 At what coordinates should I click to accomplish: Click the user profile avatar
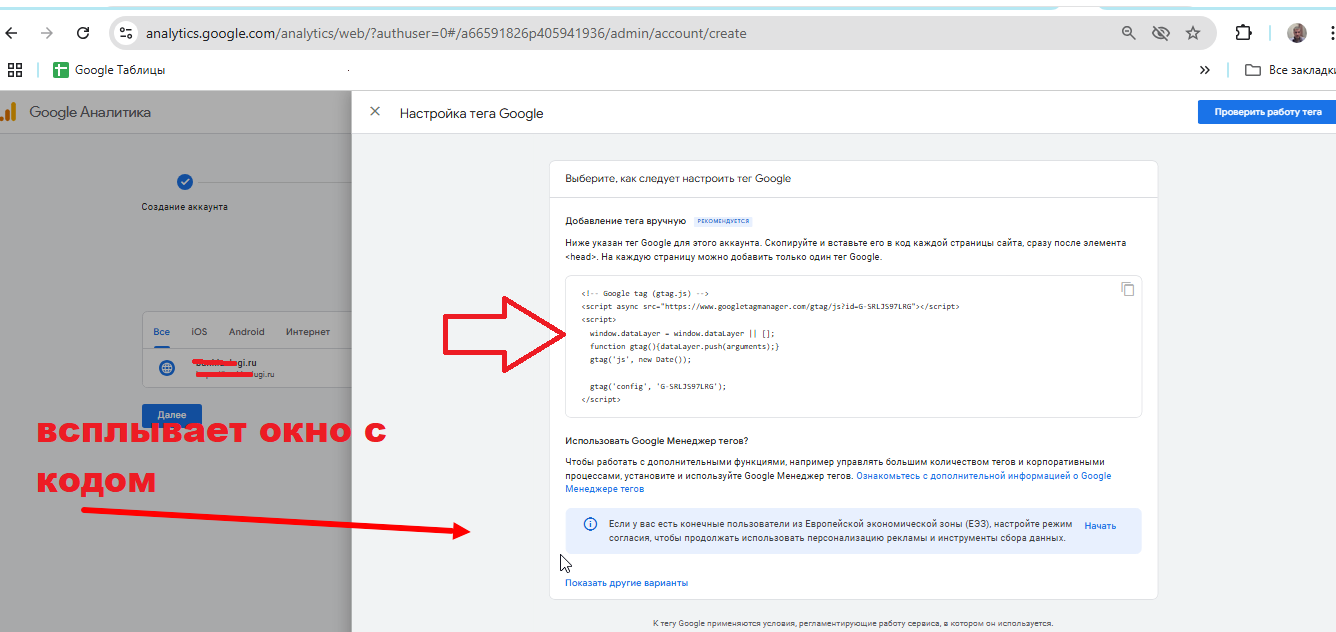1296,33
